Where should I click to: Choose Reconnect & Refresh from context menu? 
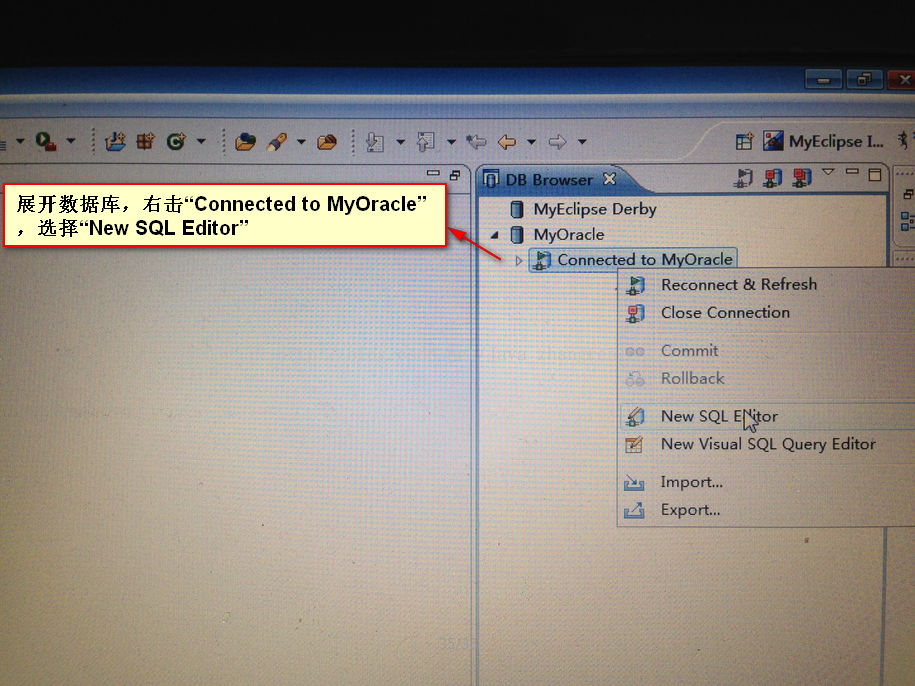click(x=739, y=285)
